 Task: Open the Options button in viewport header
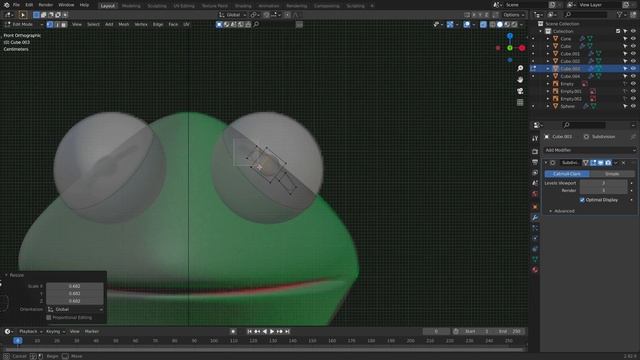coord(513,15)
